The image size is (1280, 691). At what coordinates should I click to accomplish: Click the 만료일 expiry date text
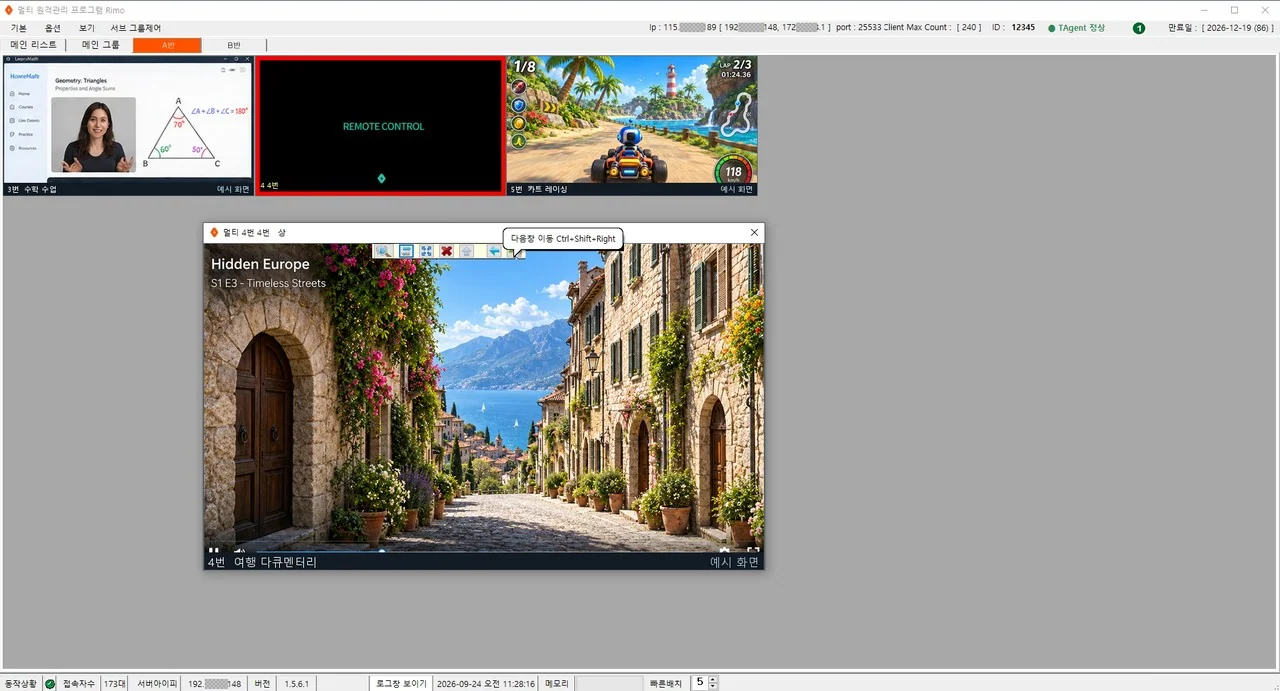point(1220,28)
